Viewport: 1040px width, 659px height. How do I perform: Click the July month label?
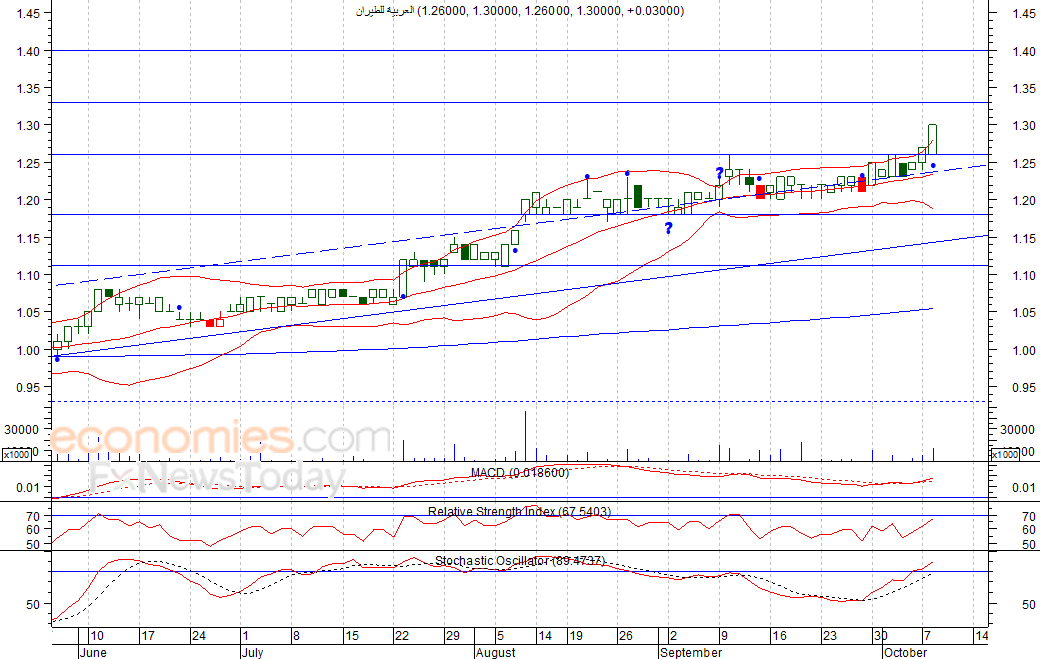pos(252,652)
